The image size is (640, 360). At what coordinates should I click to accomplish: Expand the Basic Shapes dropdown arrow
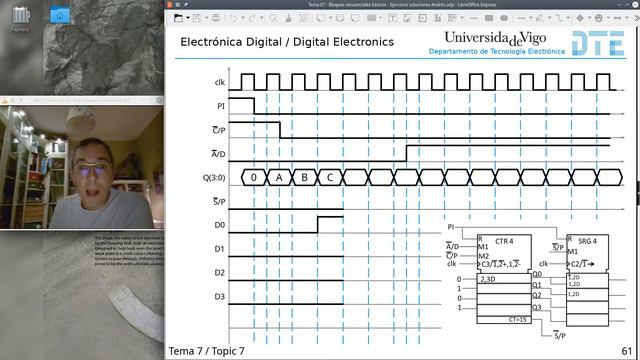tap(590, 18)
